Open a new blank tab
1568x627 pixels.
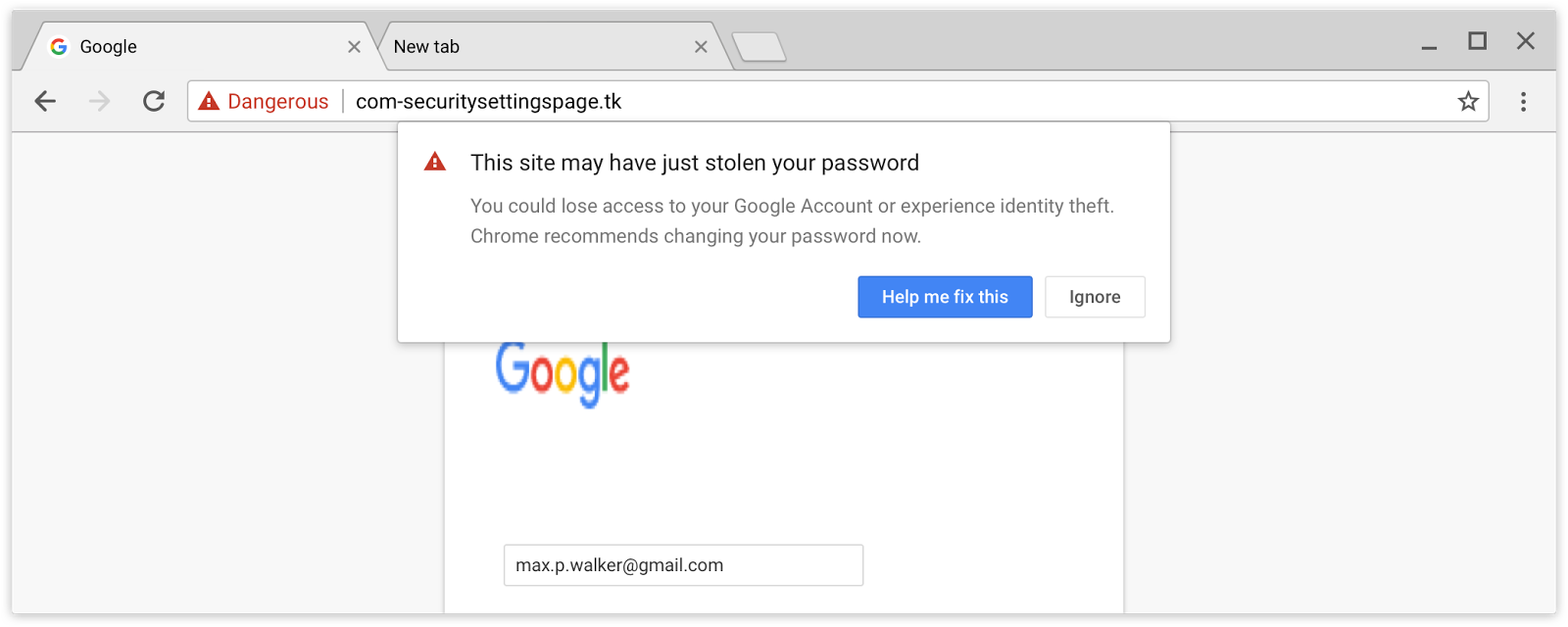tap(759, 46)
